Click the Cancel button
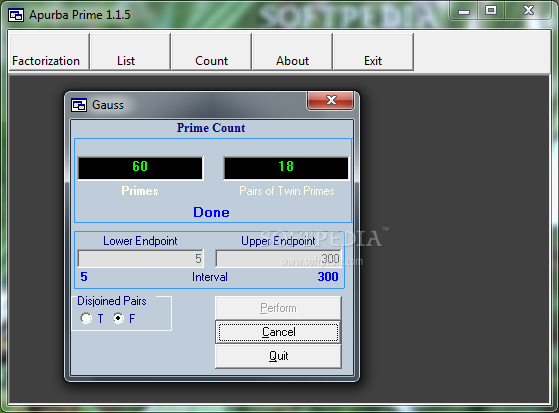 [x=278, y=332]
